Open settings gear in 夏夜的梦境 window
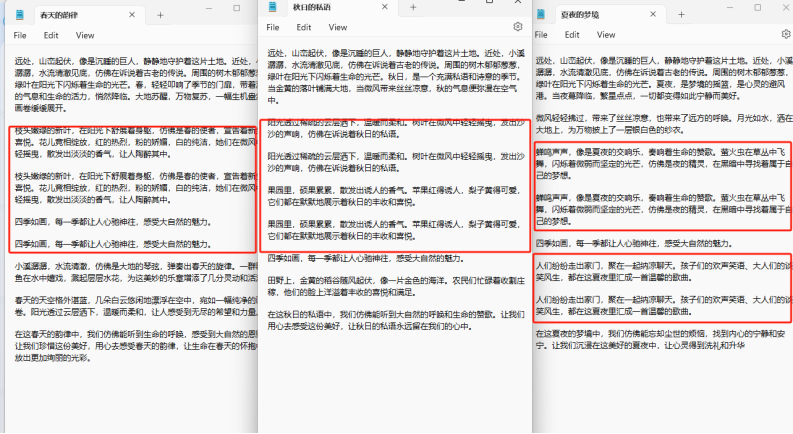 pos(786,34)
